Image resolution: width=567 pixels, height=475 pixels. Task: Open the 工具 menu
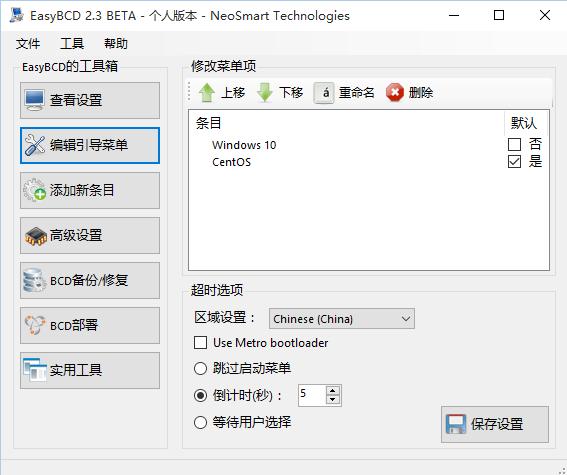tap(72, 44)
